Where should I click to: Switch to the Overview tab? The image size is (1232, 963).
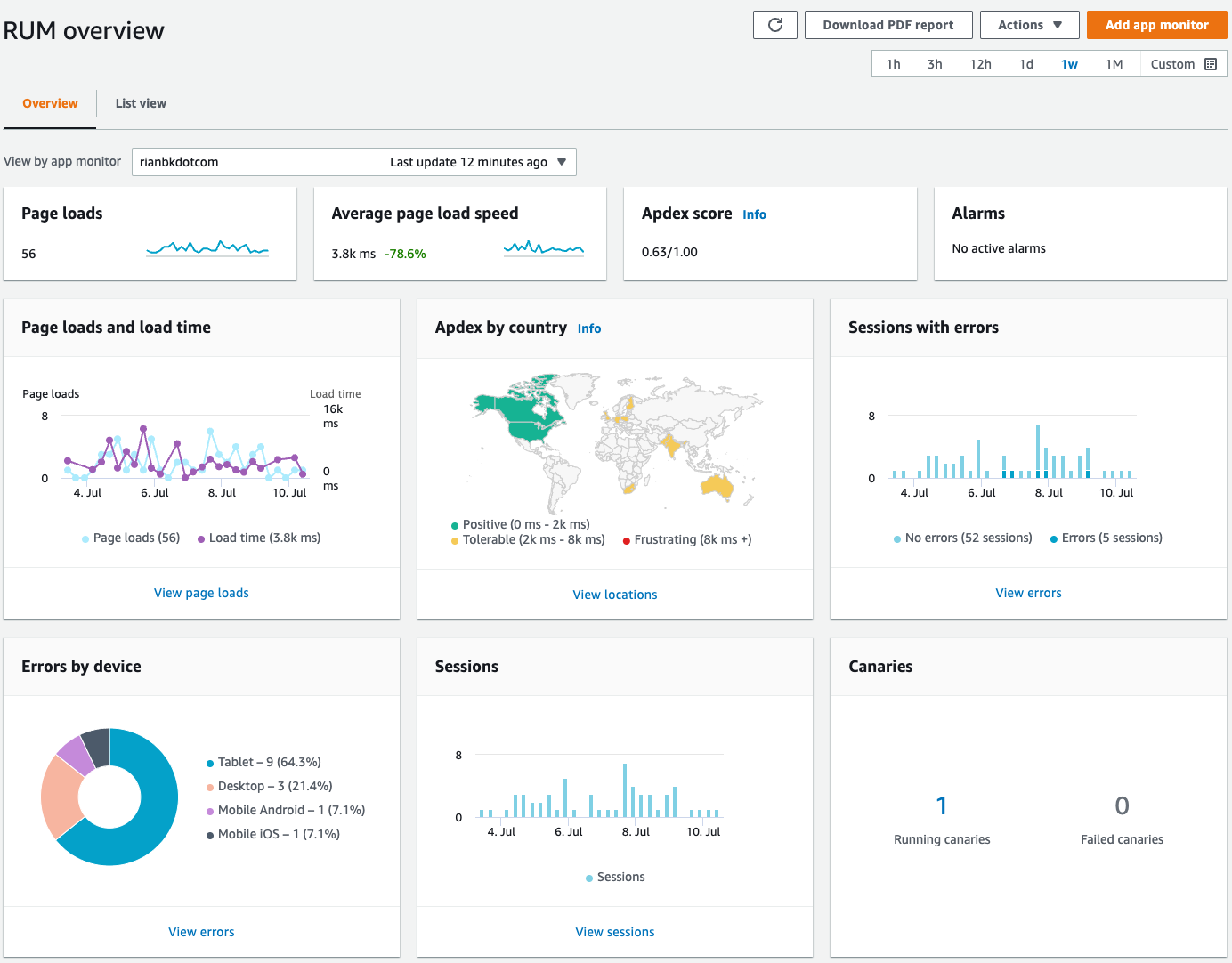[50, 103]
